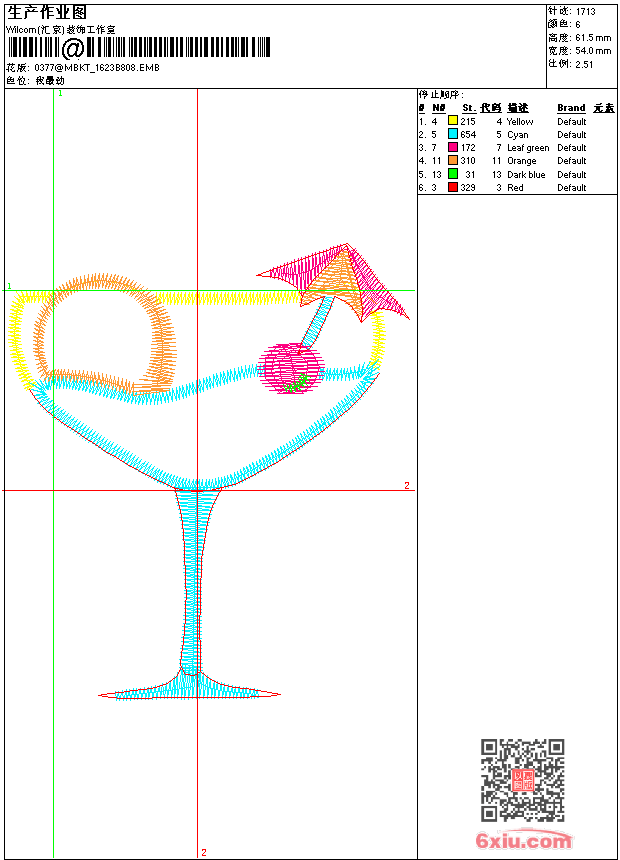
Task: Click the 停止顺序 heading
Action: point(440,95)
